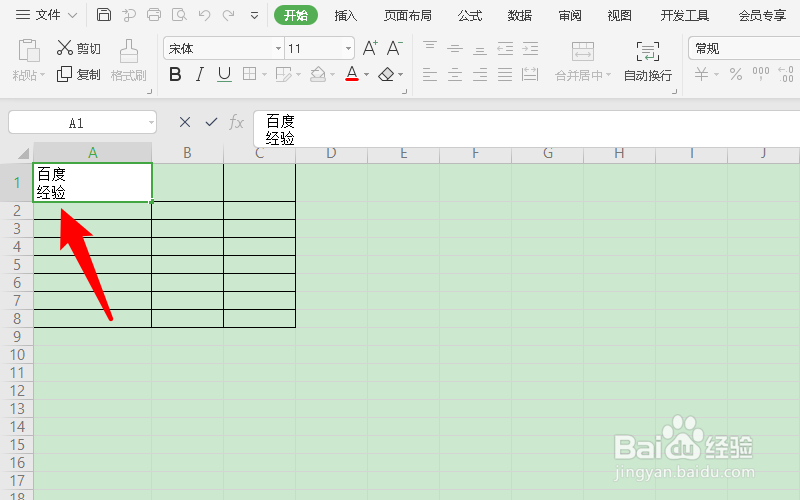Screen dimensions: 800x500
Task: Click the cell borders icon
Action: 249,74
